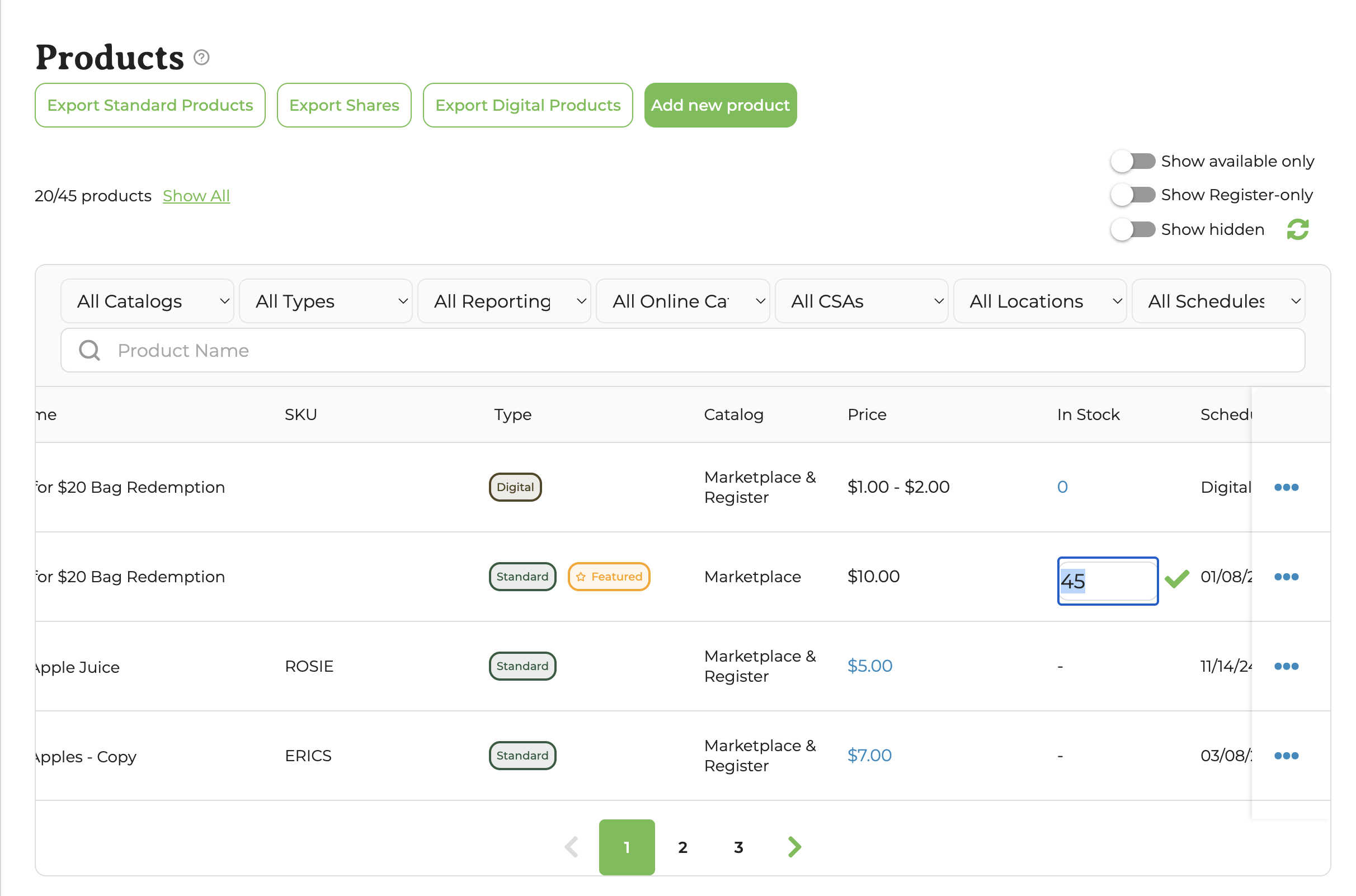Toggle Show Register-only switch
1356x896 pixels.
click(x=1133, y=195)
